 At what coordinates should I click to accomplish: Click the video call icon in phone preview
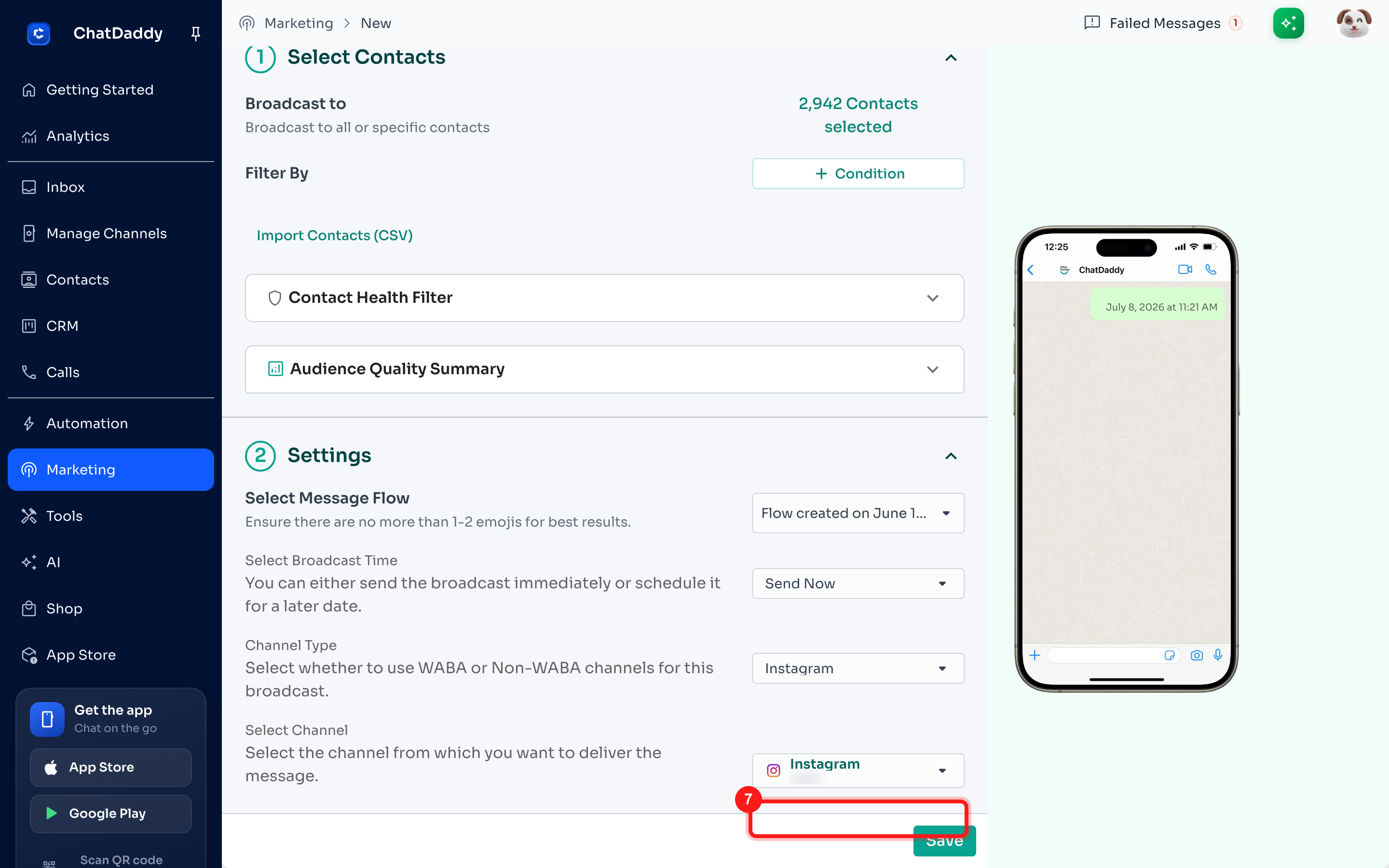pos(1185,269)
